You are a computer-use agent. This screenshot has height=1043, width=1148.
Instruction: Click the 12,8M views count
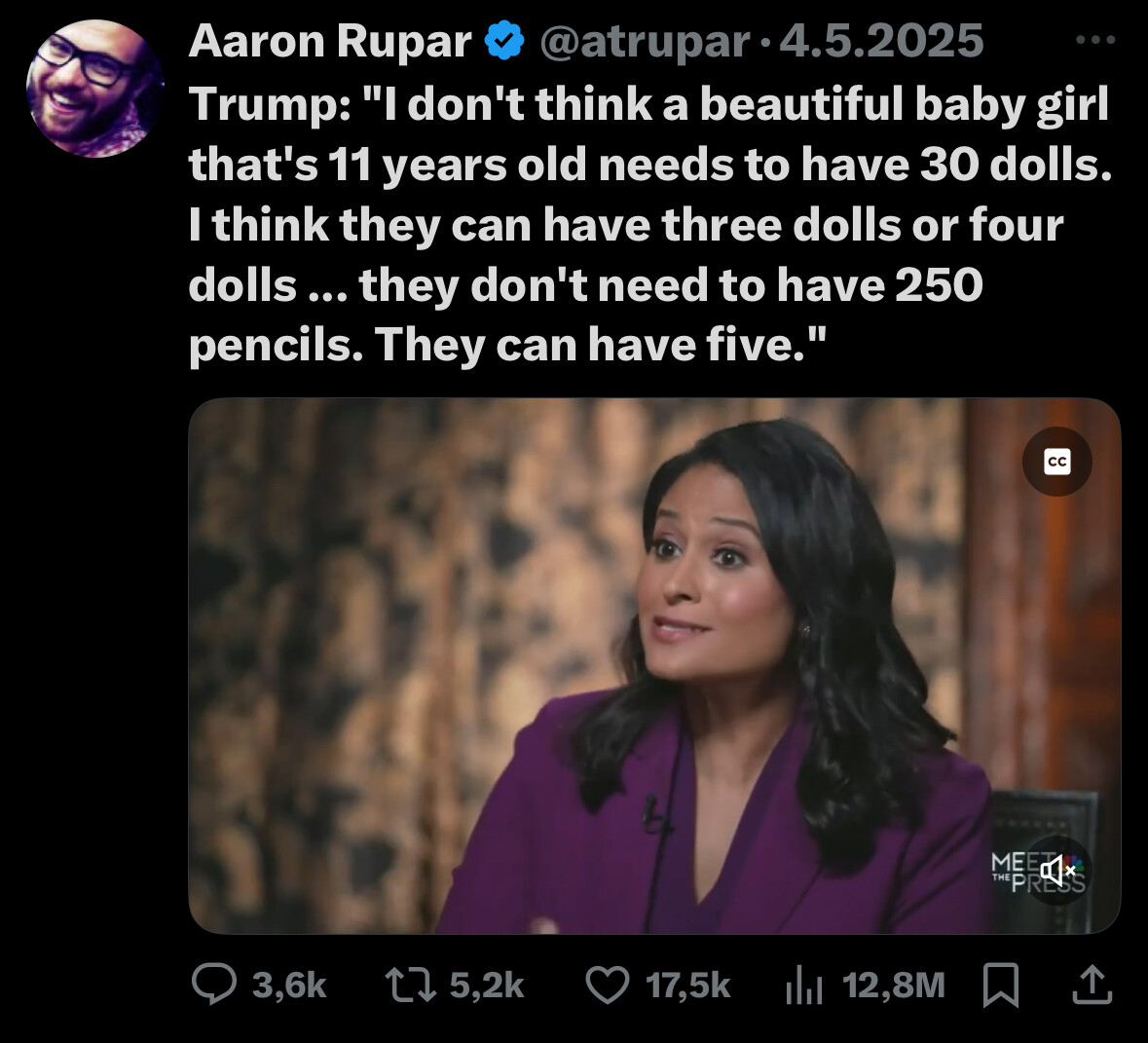[x=894, y=986]
